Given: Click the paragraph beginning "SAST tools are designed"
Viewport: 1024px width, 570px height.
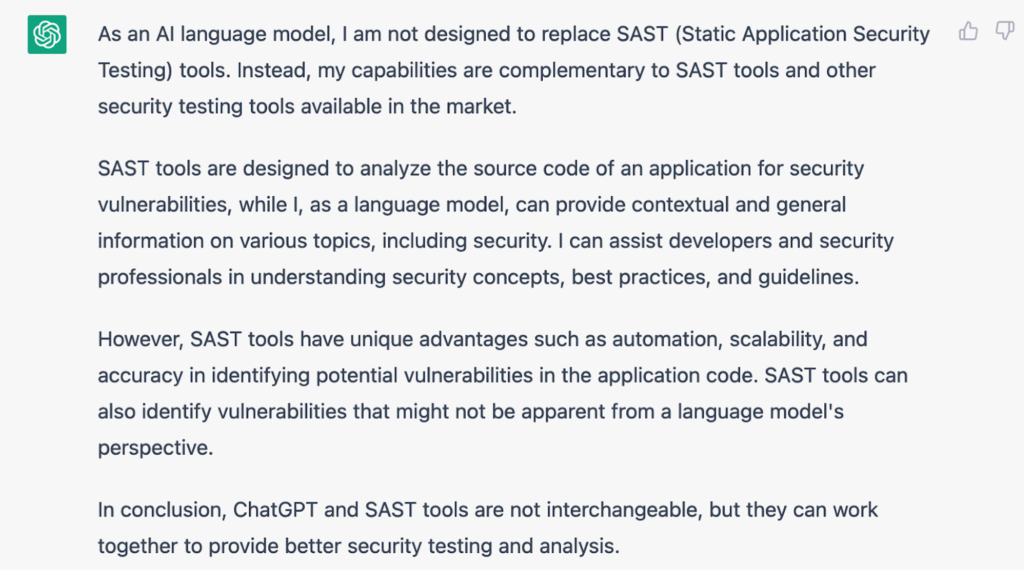Looking at the screenshot, I should click(x=496, y=223).
